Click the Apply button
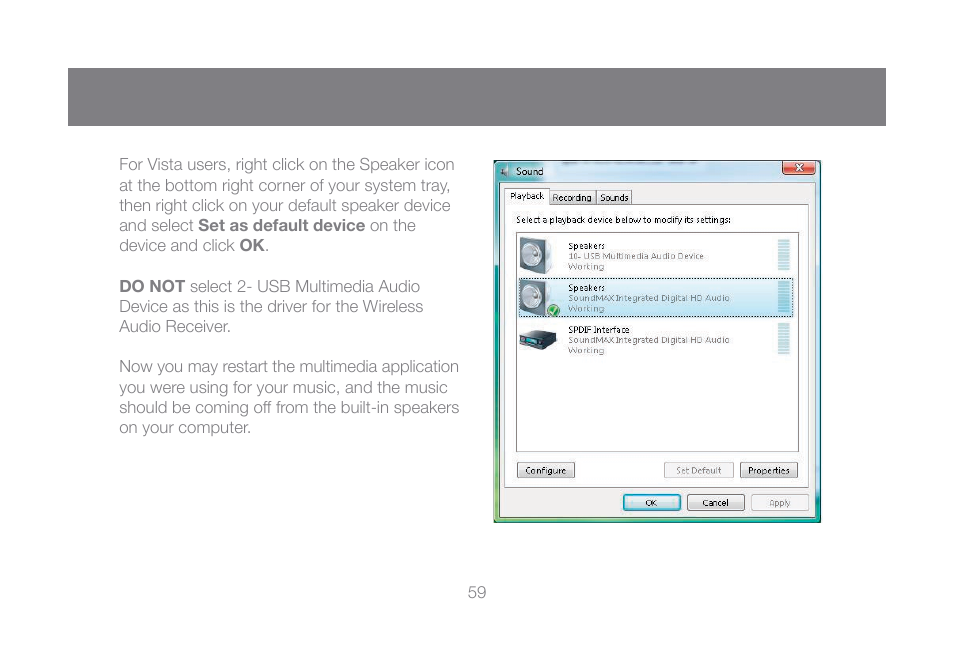The image size is (954, 665). click(779, 503)
